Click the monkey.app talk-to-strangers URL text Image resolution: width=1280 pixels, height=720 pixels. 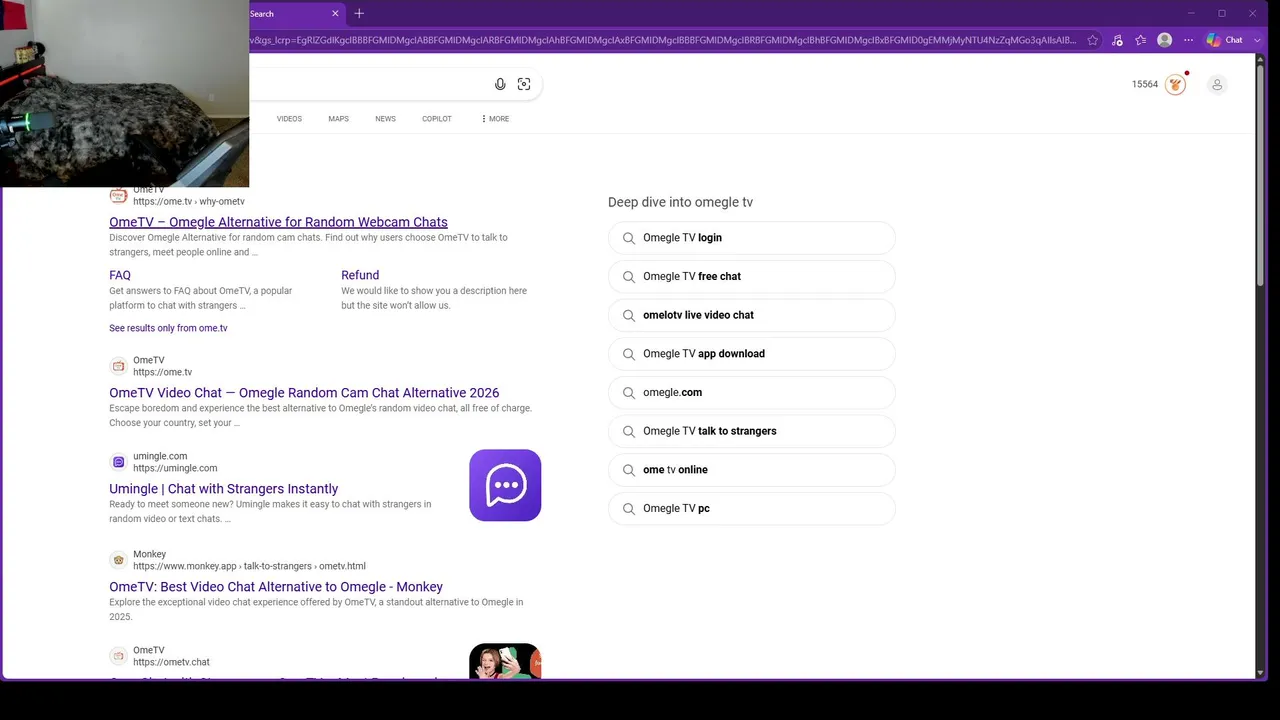pyautogui.click(x=249, y=566)
